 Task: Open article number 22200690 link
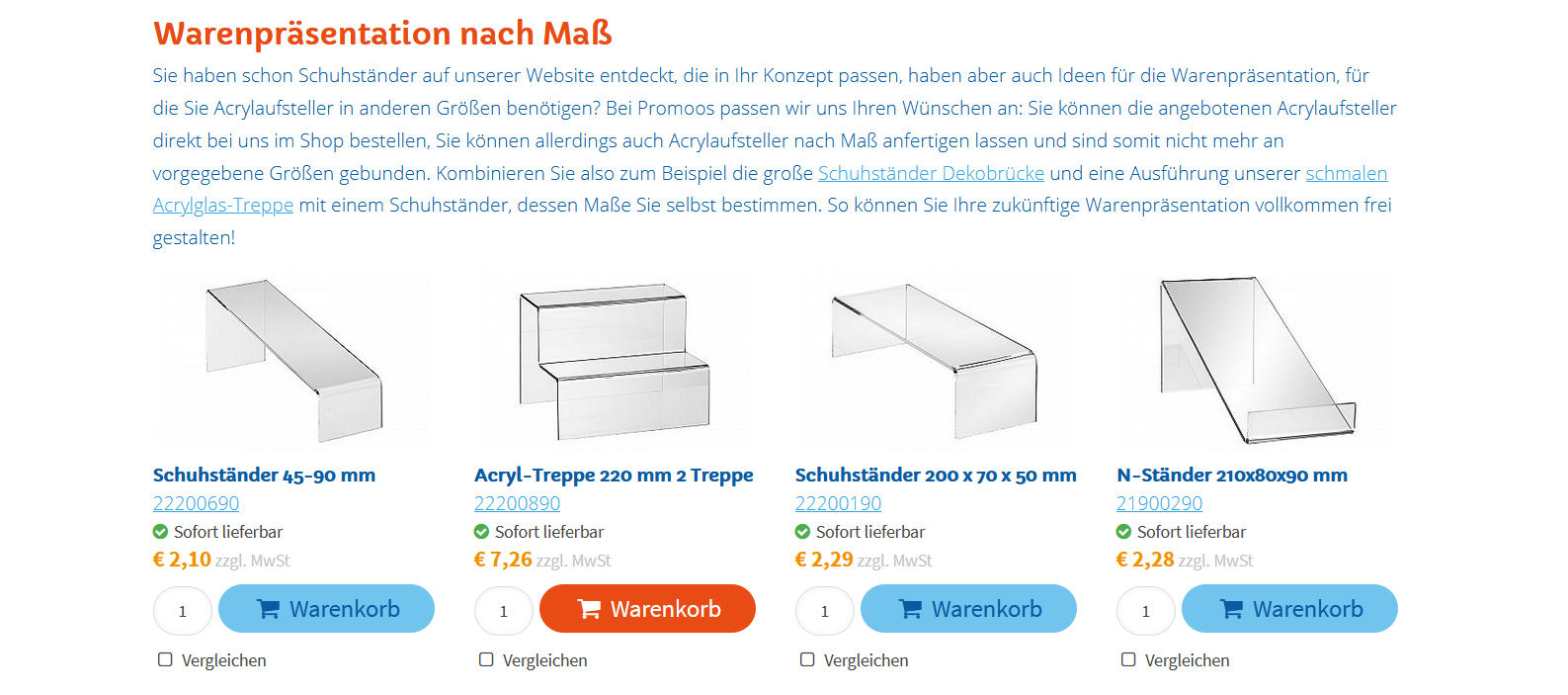pyautogui.click(x=196, y=503)
